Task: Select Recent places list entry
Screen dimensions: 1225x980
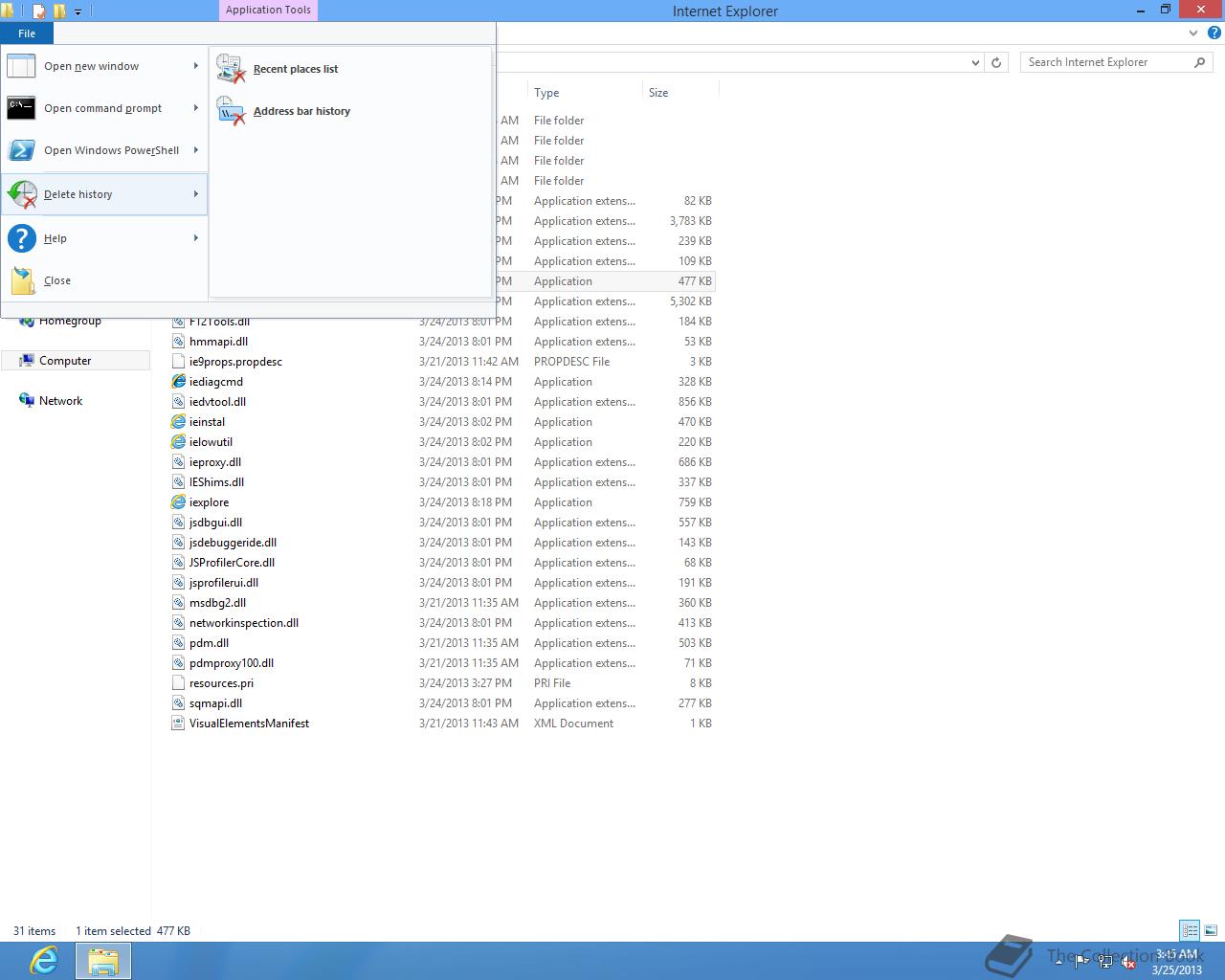Action: pyautogui.click(x=349, y=69)
